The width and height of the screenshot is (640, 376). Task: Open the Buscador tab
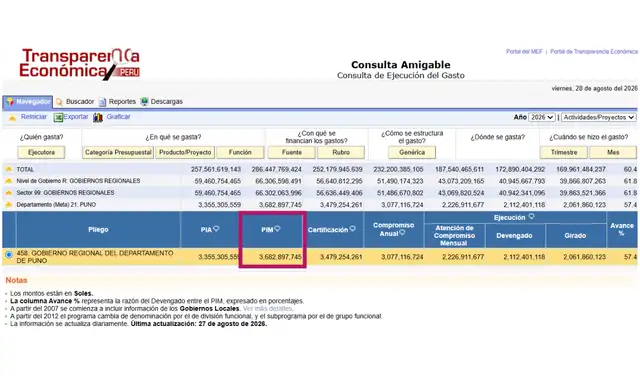pos(80,102)
